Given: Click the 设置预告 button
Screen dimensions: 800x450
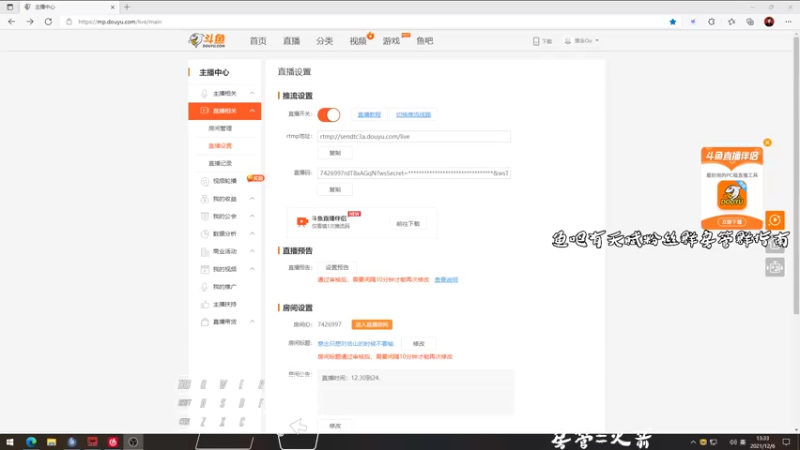Looking at the screenshot, I should 337,267.
